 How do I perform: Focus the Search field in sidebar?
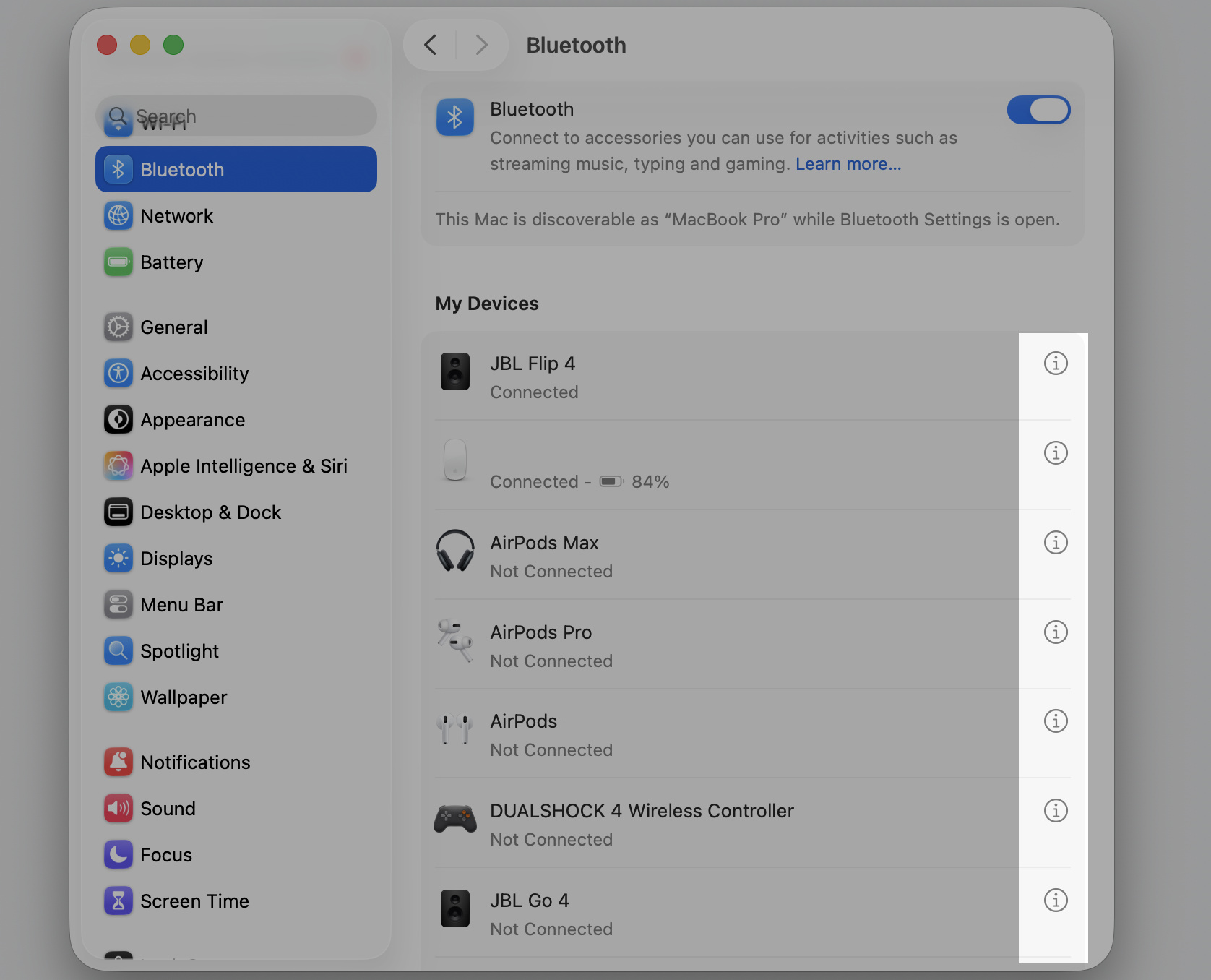pos(236,116)
